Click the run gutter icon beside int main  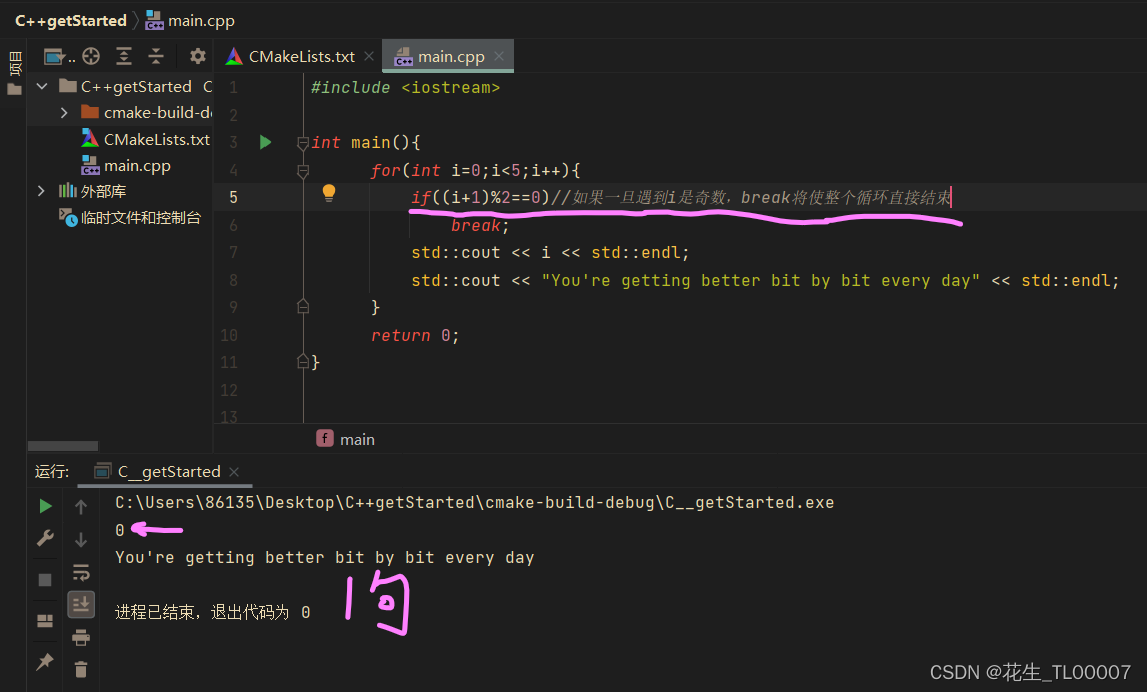265,141
